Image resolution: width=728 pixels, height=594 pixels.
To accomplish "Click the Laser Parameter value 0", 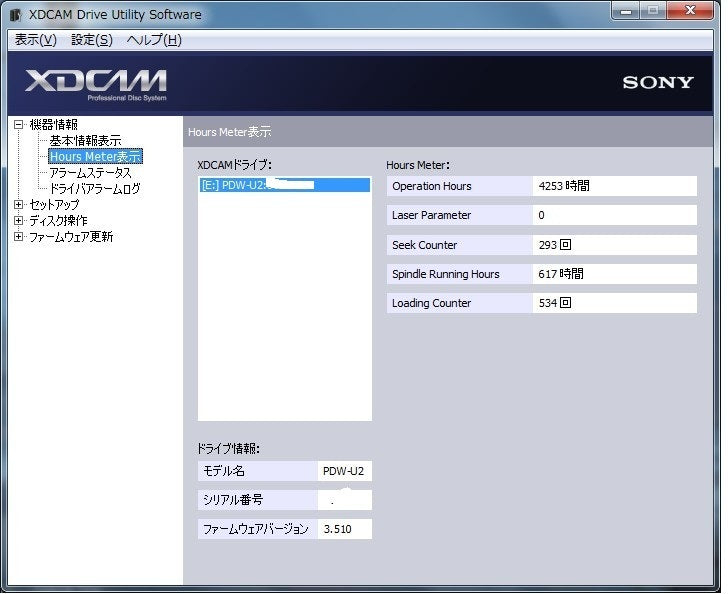I will 615,215.
